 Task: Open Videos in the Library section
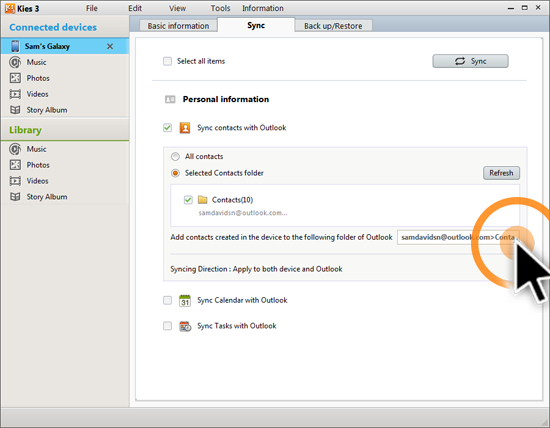37,181
